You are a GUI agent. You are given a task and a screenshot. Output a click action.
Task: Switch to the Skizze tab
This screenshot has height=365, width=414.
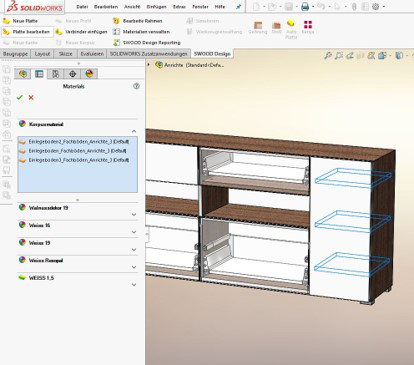click(66, 54)
